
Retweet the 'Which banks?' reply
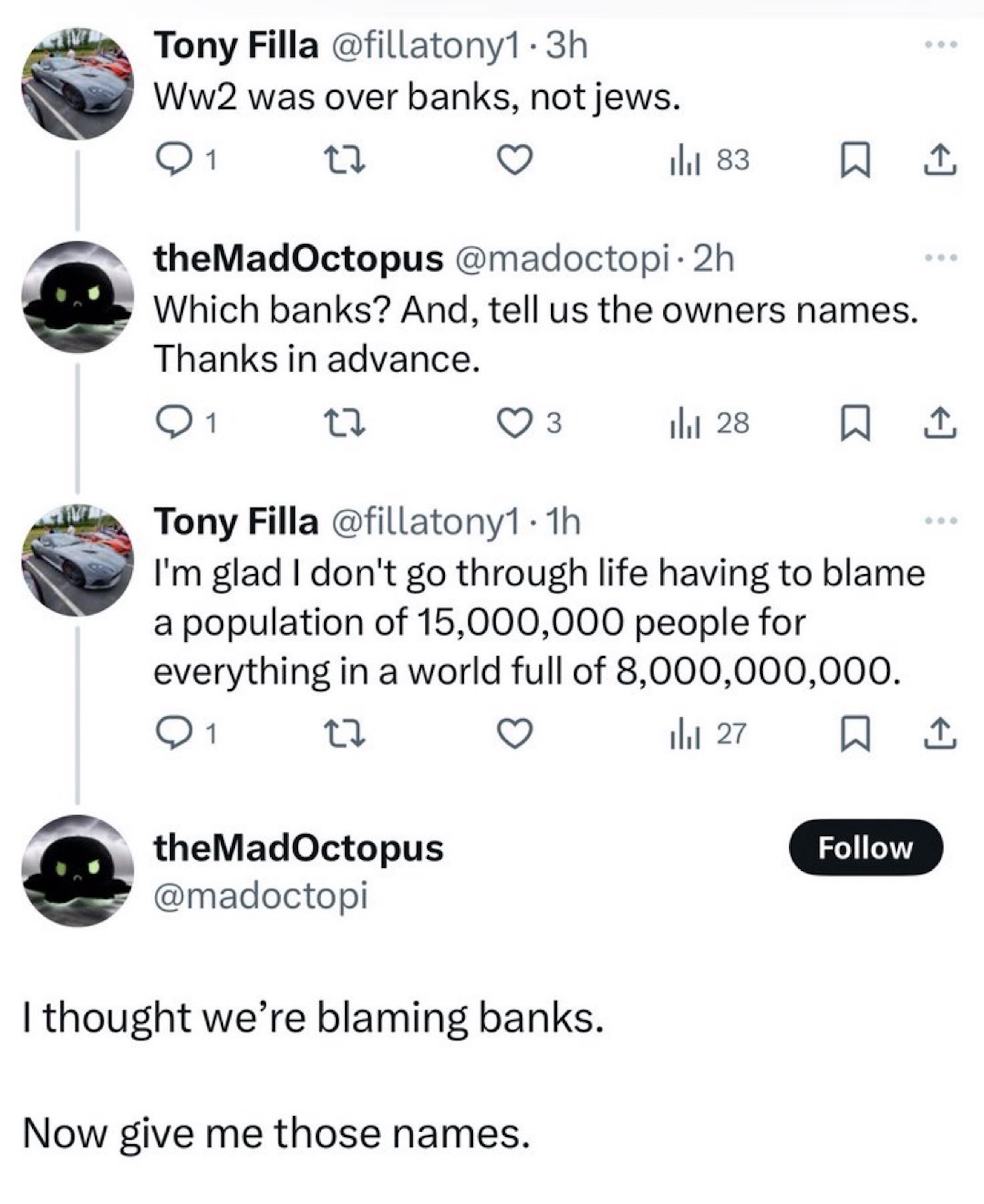pos(346,423)
